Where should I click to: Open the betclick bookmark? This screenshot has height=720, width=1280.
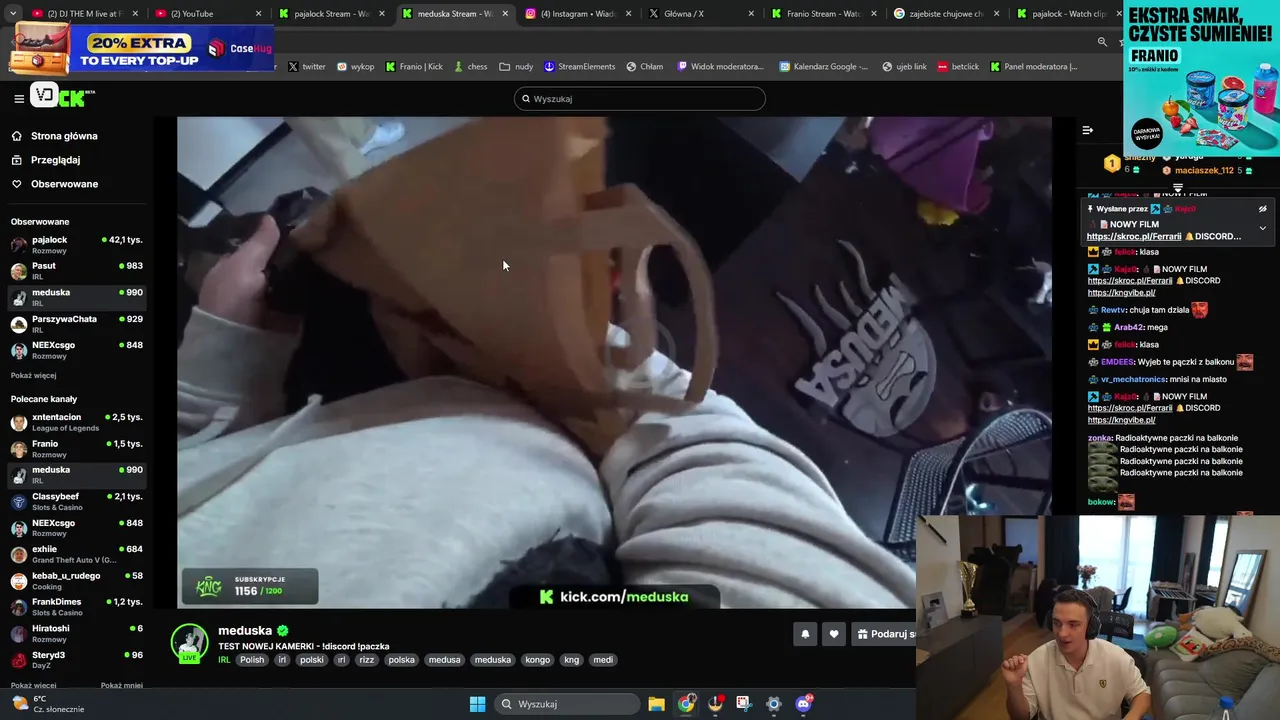958,67
